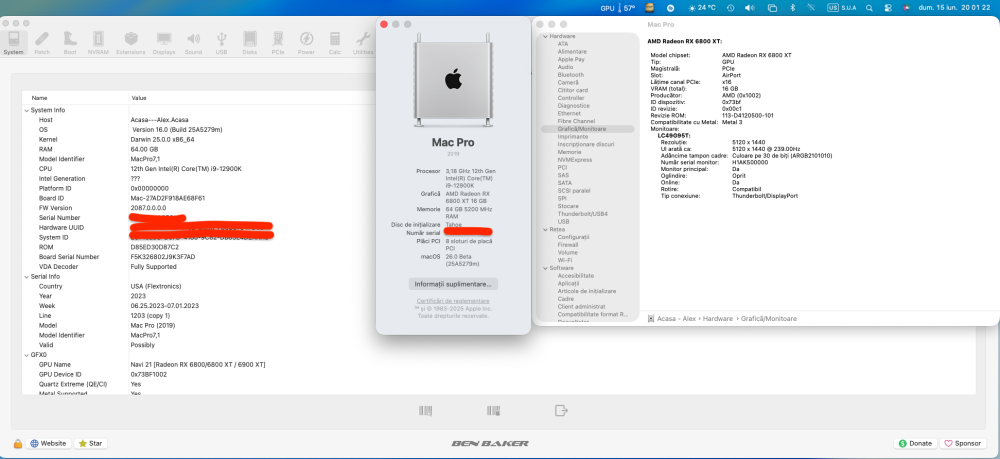Open the Time Machine menu bar icon
1000x459 pixels.
(x=730, y=8)
